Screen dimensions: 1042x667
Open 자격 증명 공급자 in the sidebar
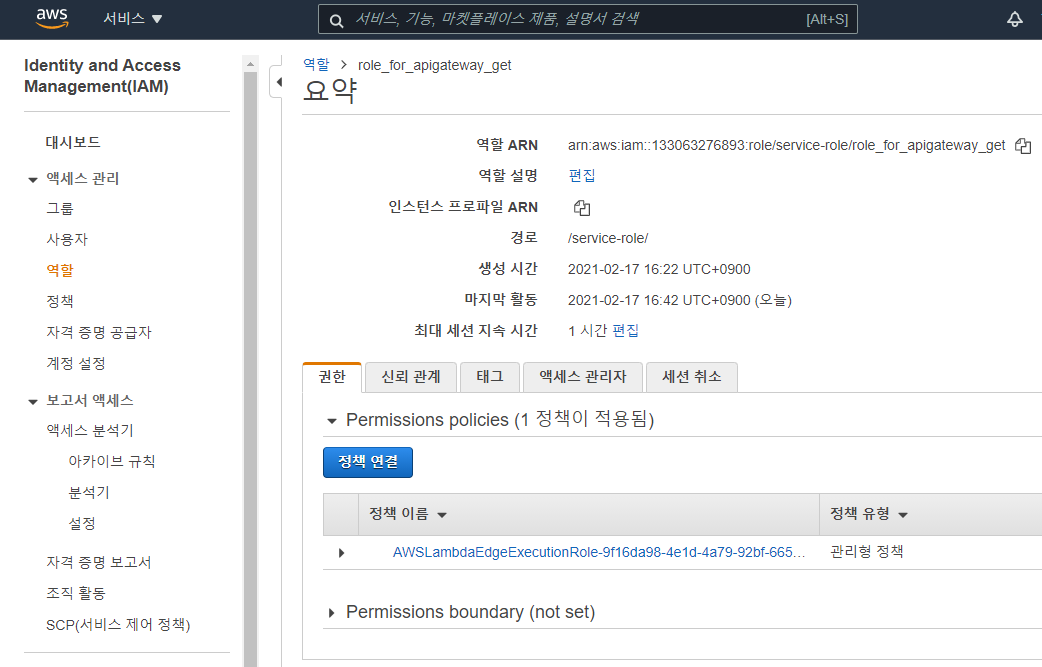coord(99,332)
